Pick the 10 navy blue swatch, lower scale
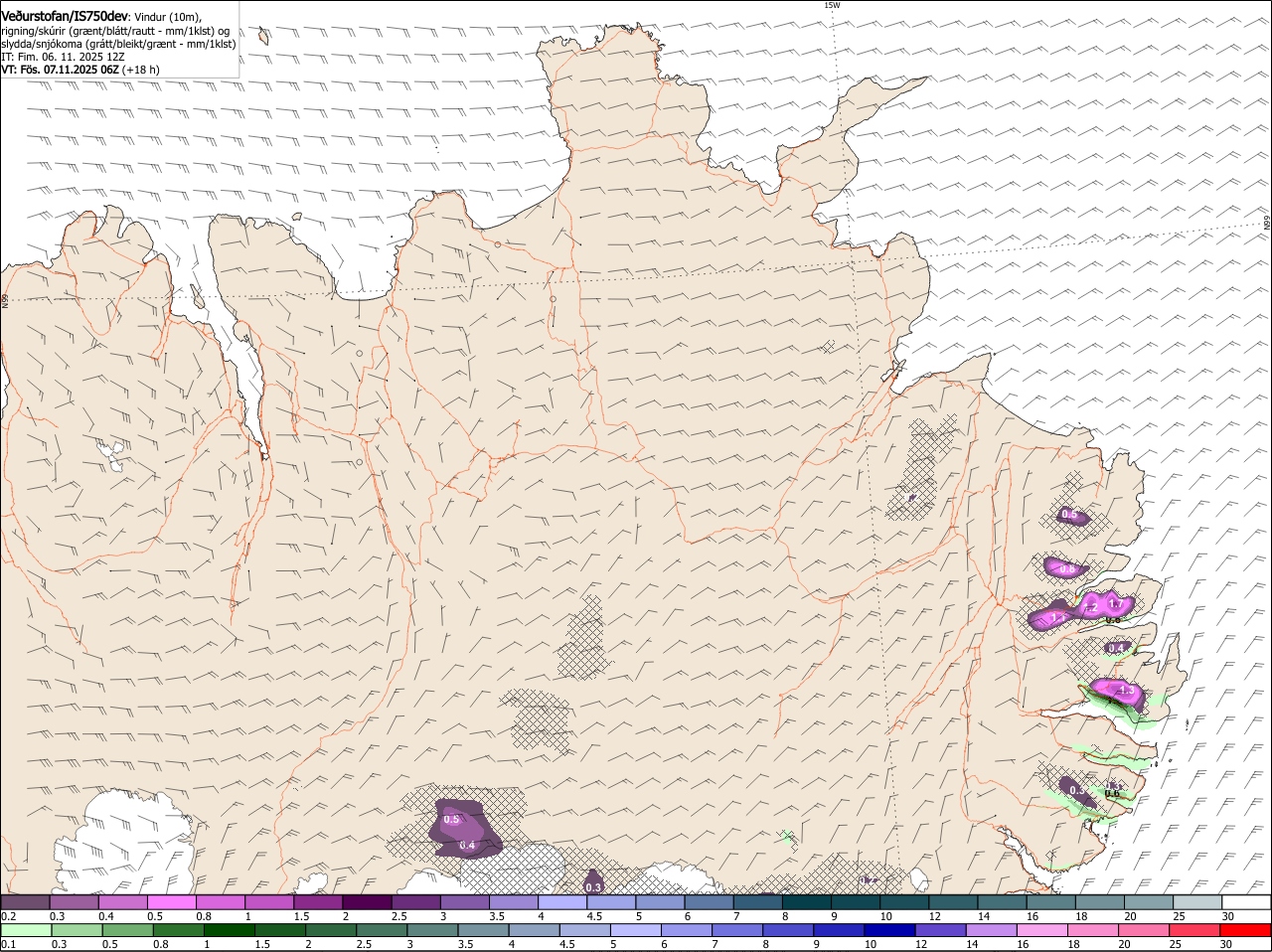The height and width of the screenshot is (952, 1272). [890, 930]
